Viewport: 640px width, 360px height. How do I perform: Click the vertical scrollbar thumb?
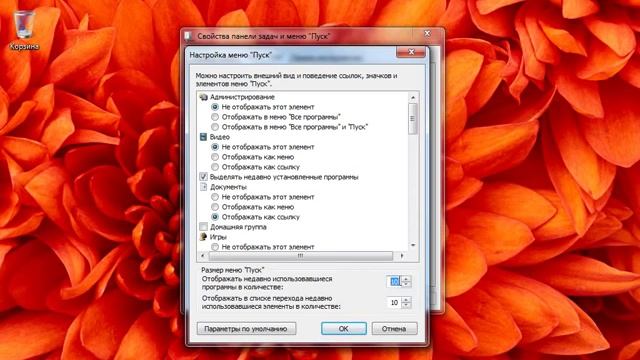(x=413, y=119)
